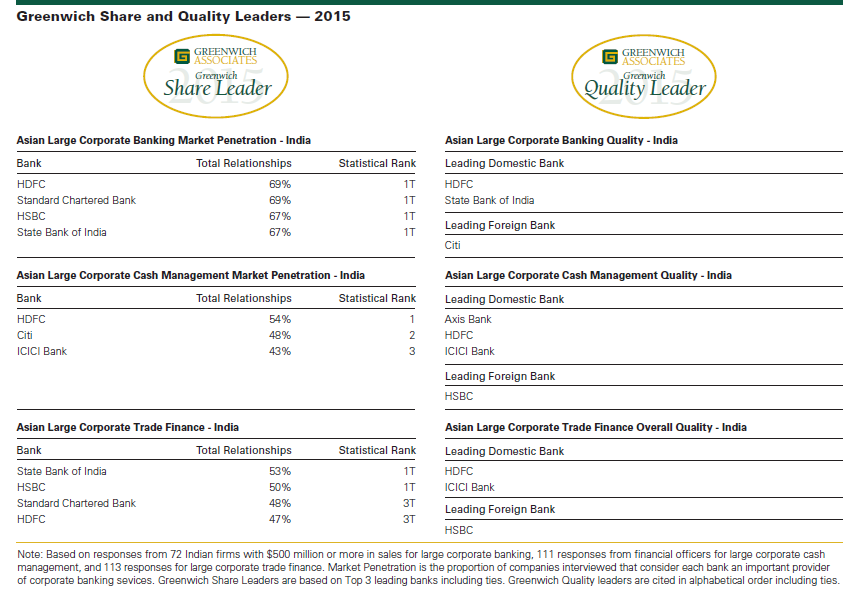Click "Total Relationships" header in the Trade Finance table
Viewport: 854px width, 597px height.
[243, 450]
